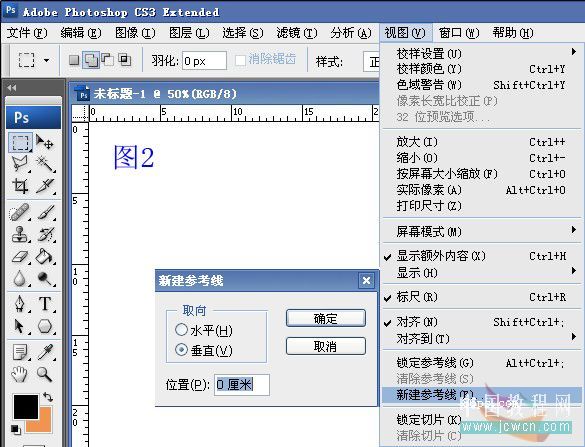Click 位置(P) input field

coord(242,385)
